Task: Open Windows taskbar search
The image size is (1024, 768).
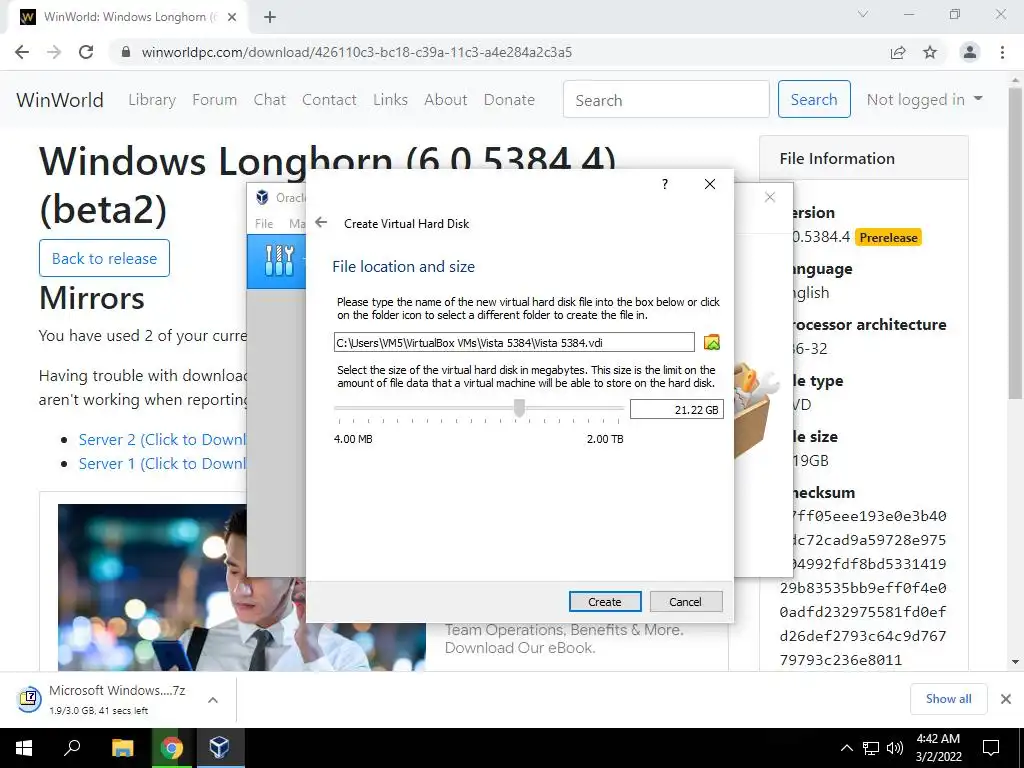Action: click(x=72, y=748)
